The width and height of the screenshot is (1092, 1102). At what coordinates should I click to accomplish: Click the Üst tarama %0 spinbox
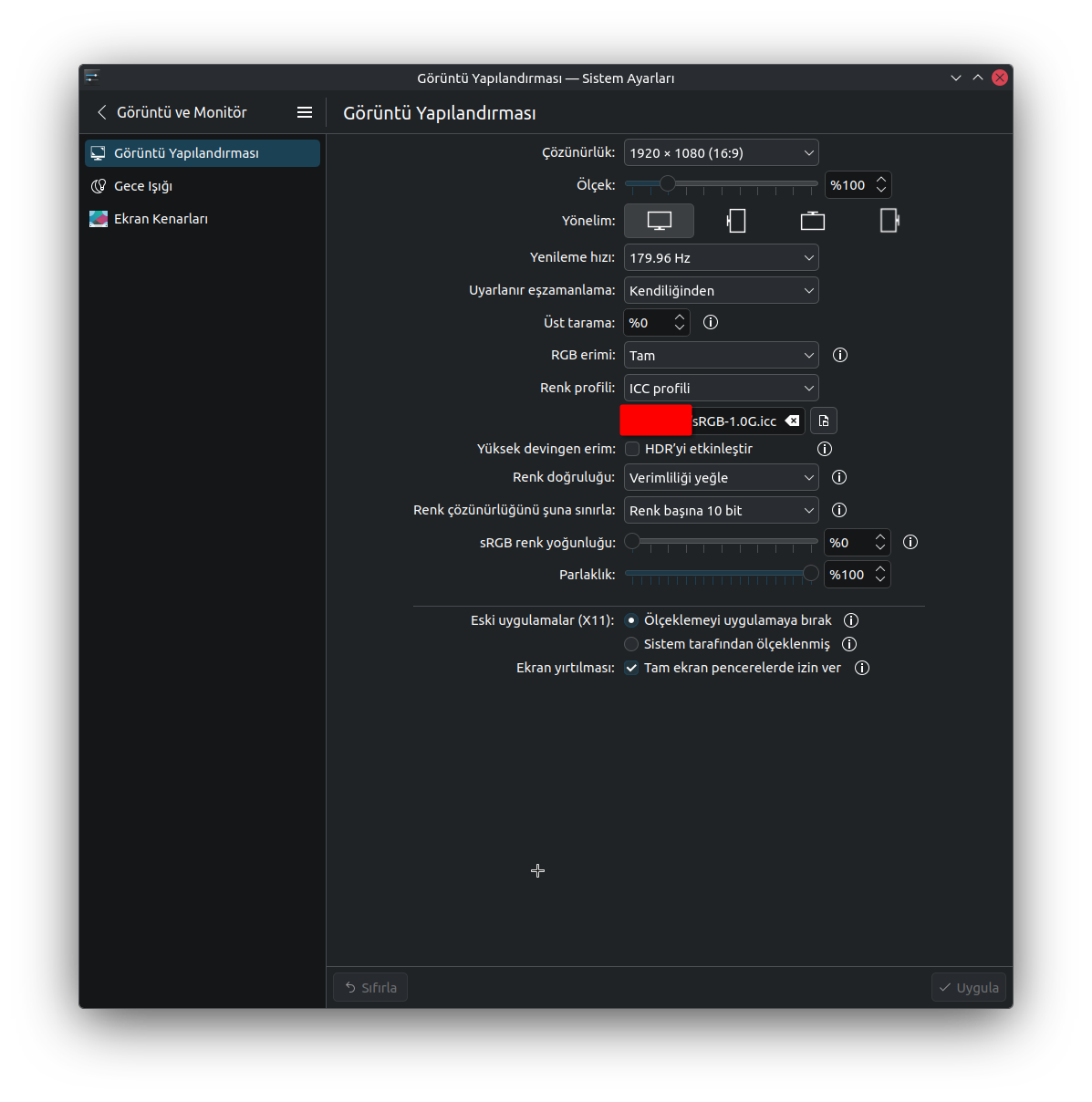pos(657,322)
